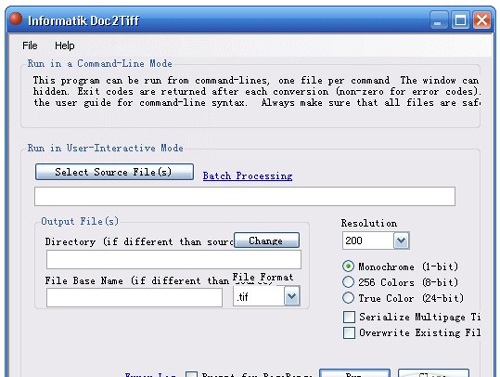Expand the .tif File Format dropdown
500x377 pixels.
pos(292,296)
